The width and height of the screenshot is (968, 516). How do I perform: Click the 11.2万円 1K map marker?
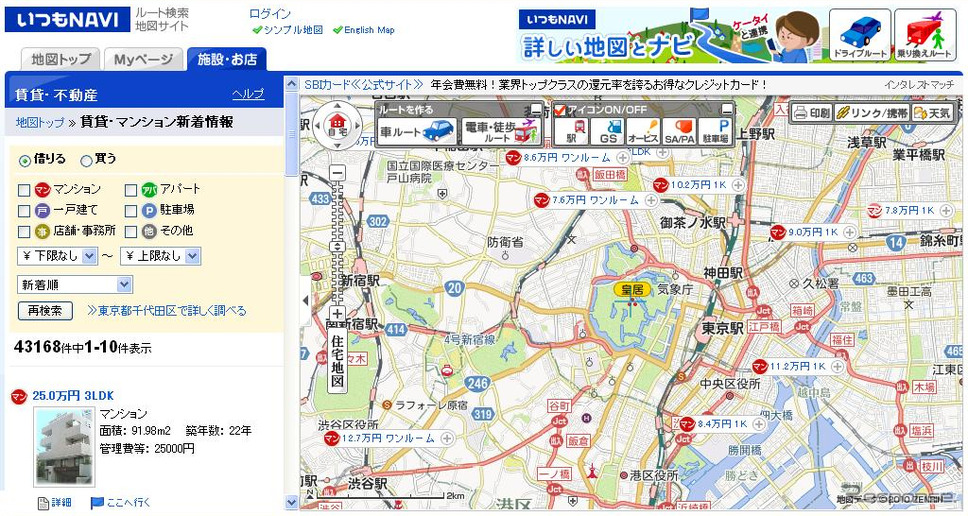point(798,367)
